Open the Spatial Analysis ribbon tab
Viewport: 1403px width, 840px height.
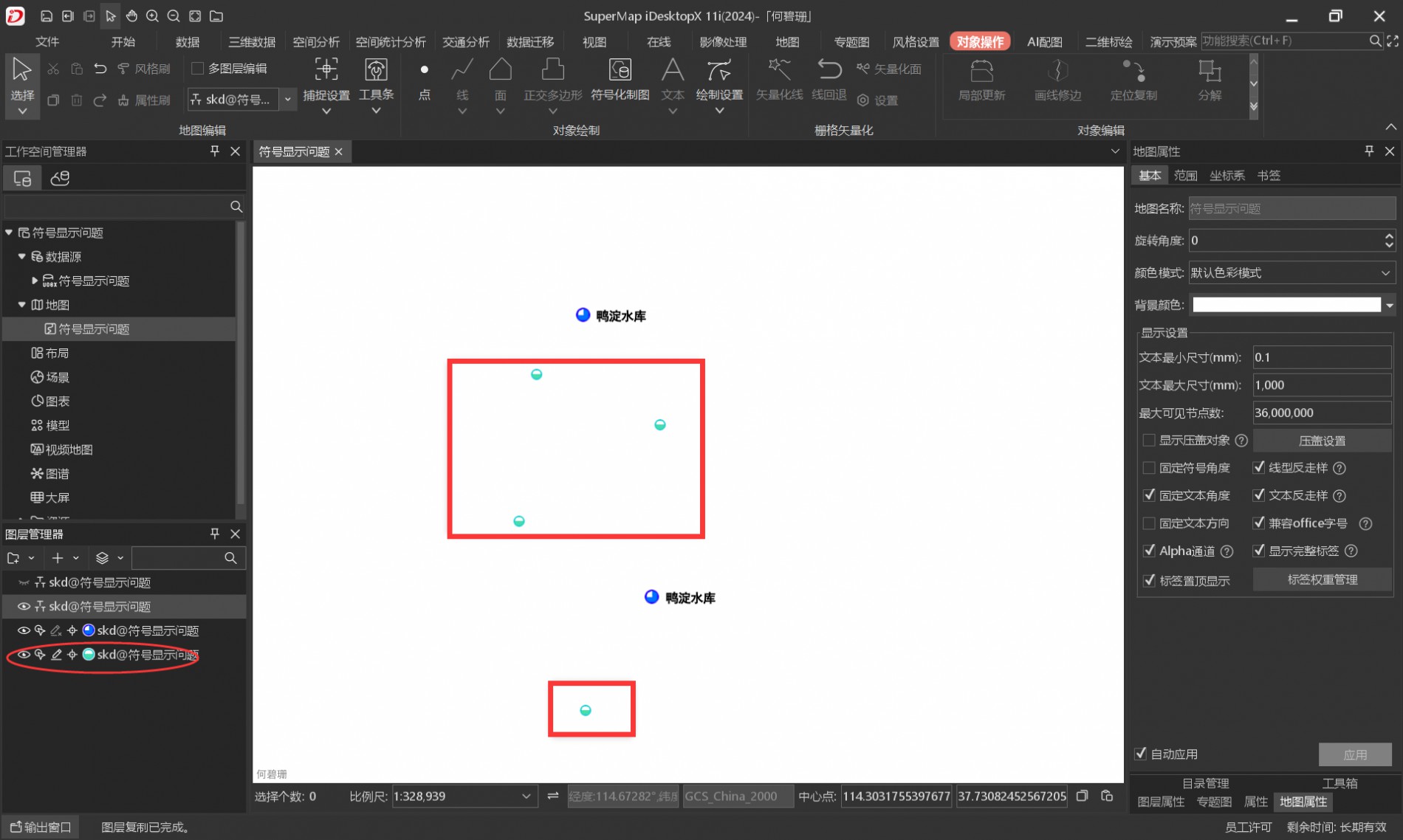tap(316, 41)
